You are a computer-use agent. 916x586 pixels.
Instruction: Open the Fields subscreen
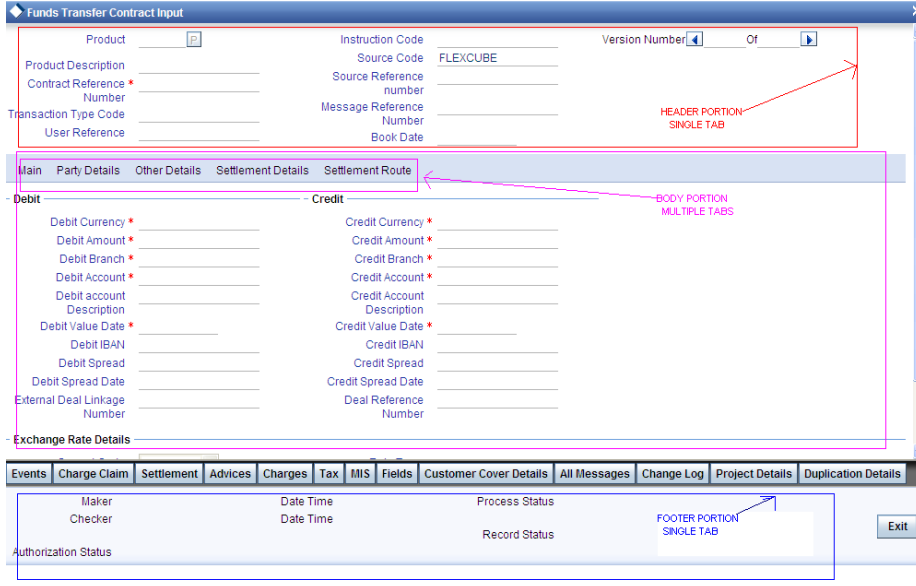click(x=397, y=473)
